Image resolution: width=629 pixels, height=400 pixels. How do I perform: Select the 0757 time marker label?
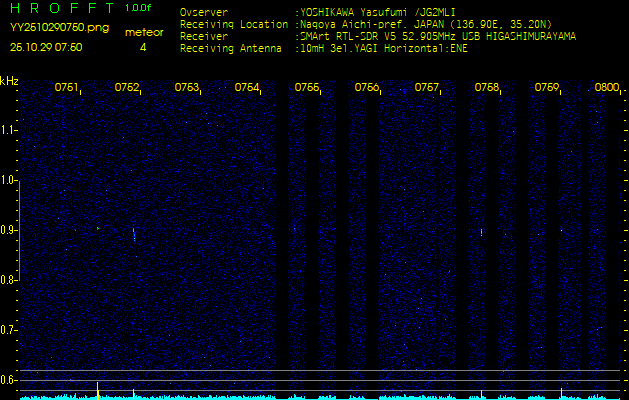[x=426, y=87]
